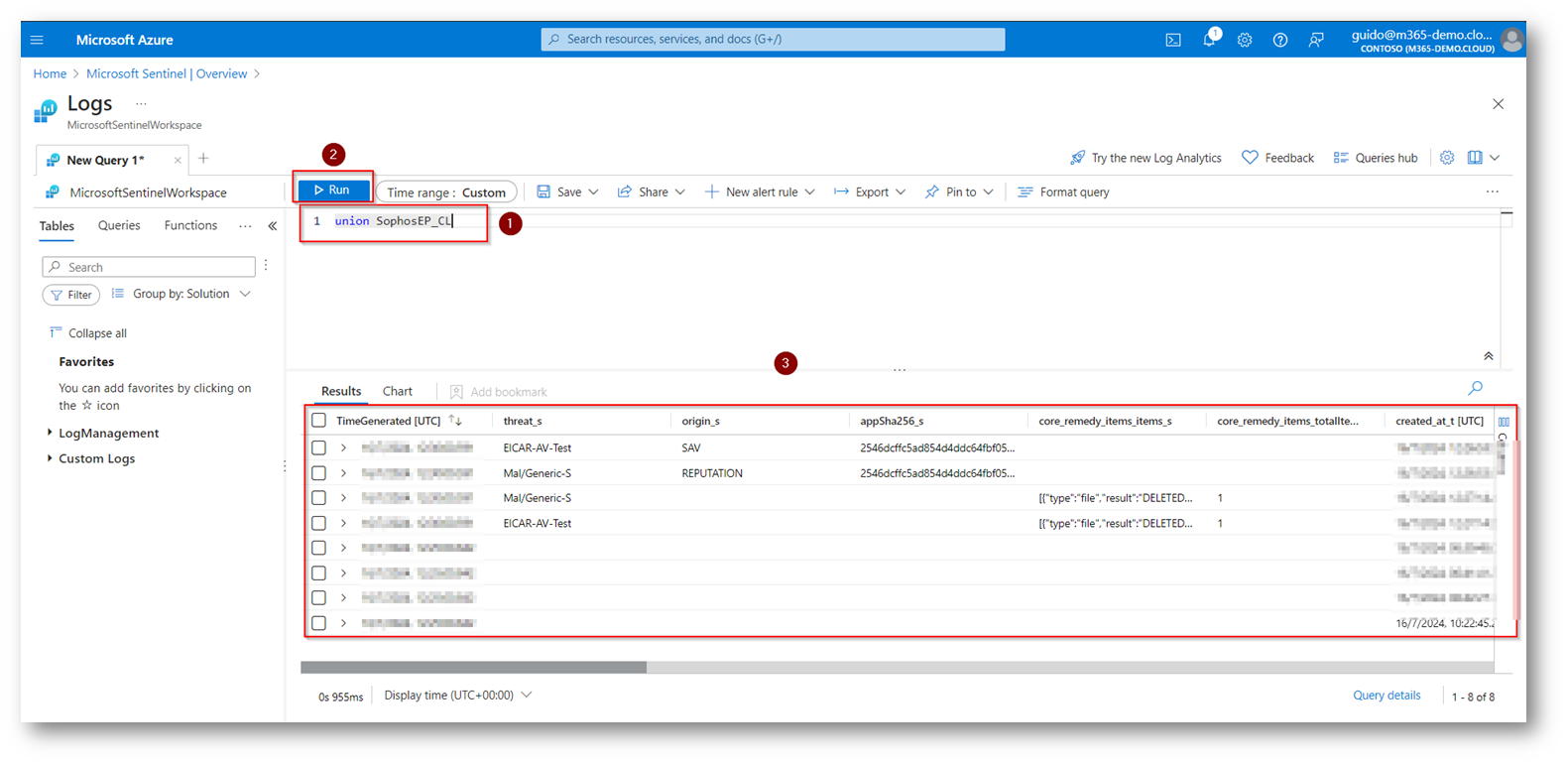Check the Mal/Generic-S REPUTATION row
This screenshot has height=764, width=1568.
tap(318, 473)
